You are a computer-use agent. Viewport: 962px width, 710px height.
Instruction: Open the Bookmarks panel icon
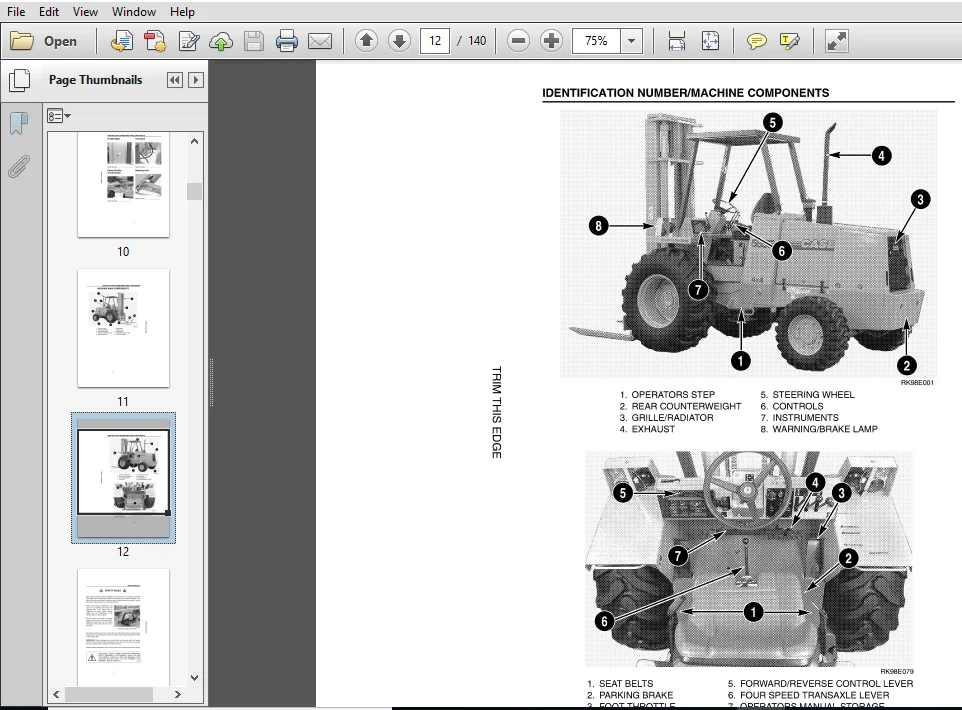coord(19,123)
